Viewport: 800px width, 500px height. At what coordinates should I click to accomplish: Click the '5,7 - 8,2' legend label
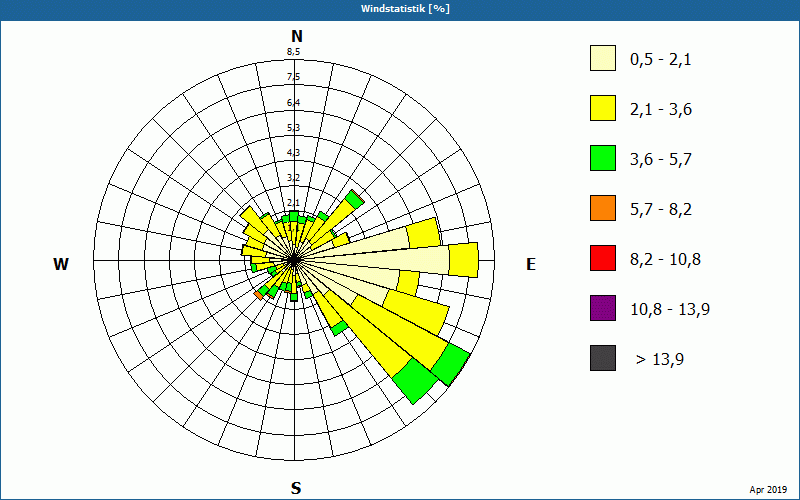(661, 210)
